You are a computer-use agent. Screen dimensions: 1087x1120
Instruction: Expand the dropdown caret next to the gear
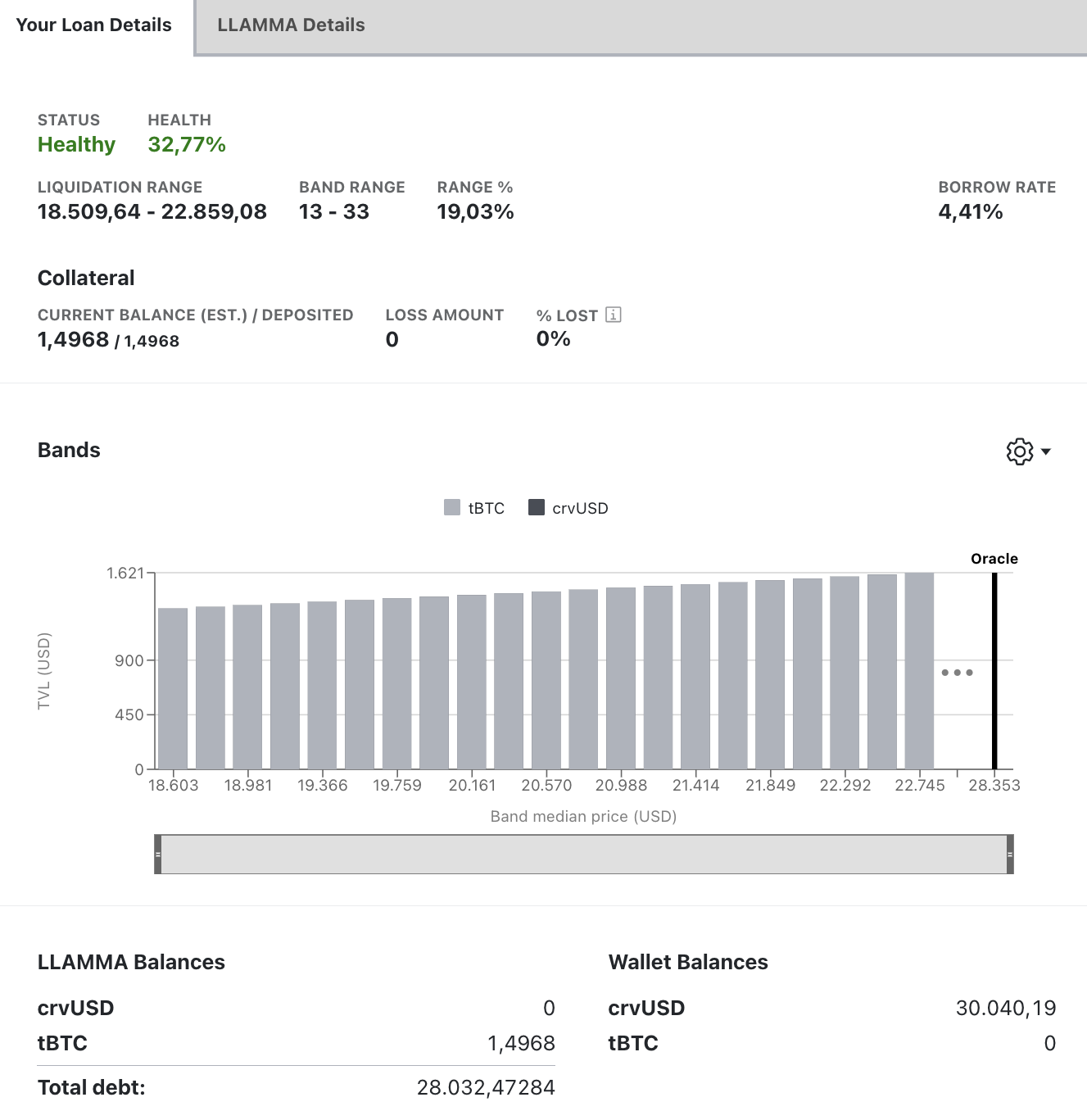(x=1046, y=451)
